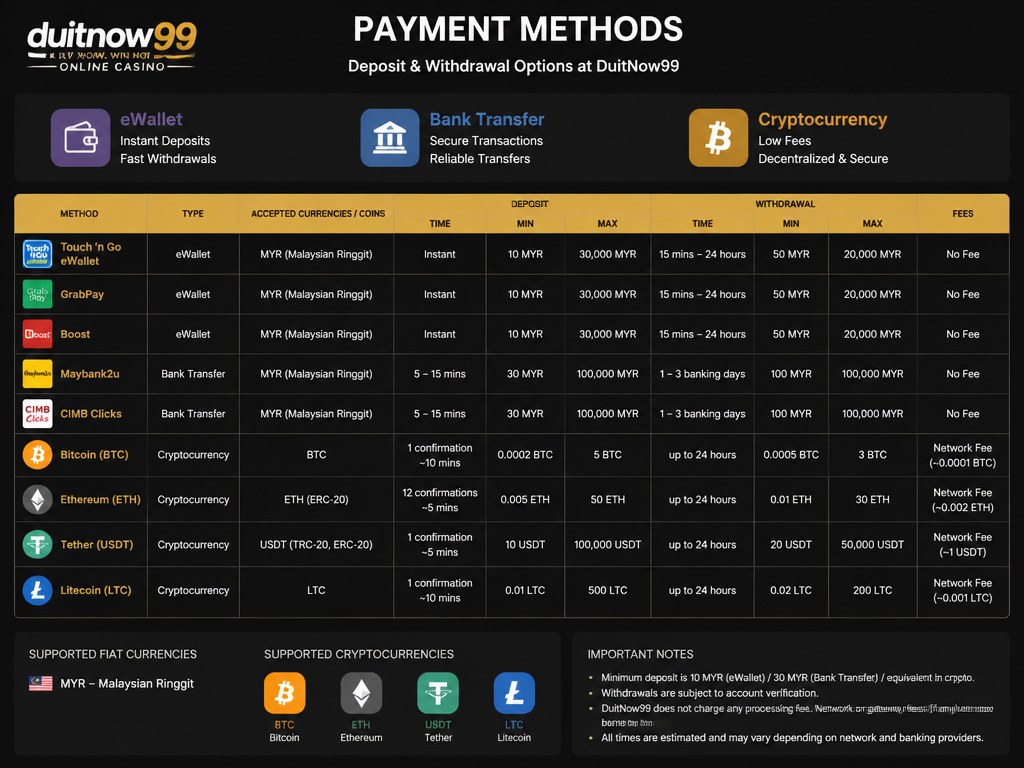Click the note about estimated times

pos(792,738)
